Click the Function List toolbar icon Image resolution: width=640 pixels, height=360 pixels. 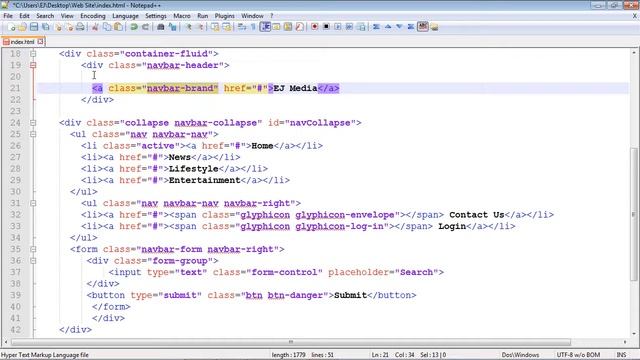[300, 27]
